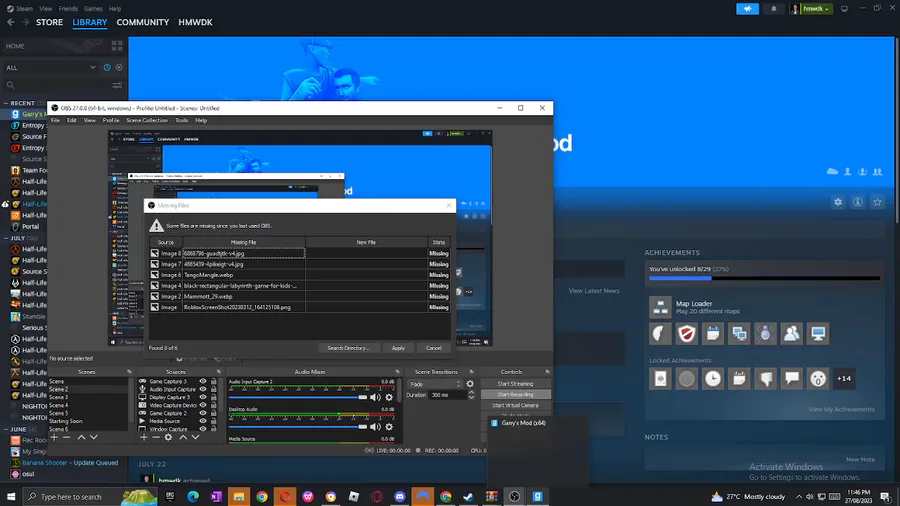Screen dimensions: 900x506
Task: Mute Audio Input Capture 2 speaker icon
Action: coord(375,397)
